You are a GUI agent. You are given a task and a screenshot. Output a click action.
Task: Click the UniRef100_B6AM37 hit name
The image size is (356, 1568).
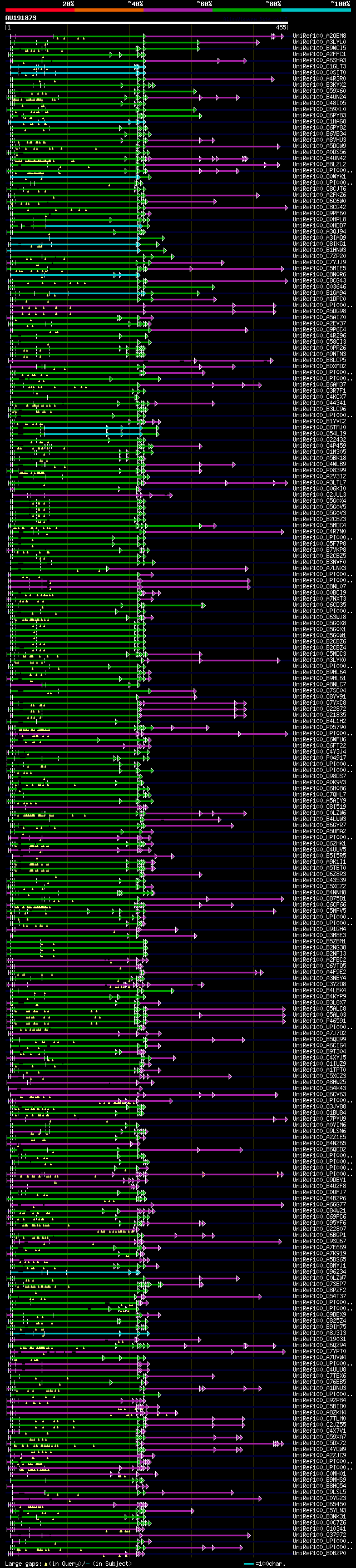[x=319, y=385]
